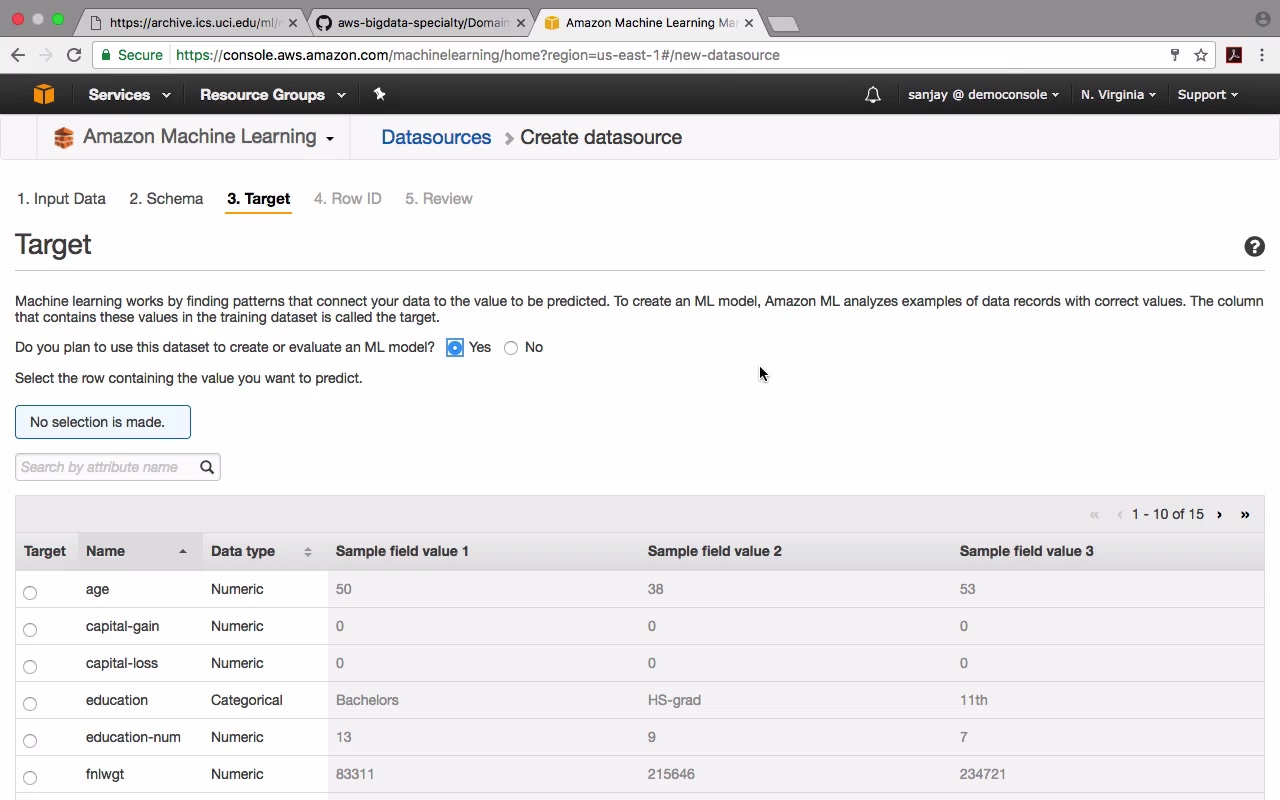Image resolution: width=1280 pixels, height=800 pixels.
Task: Click the 1 - 10 of 15 pagination text
Action: coord(1168,514)
